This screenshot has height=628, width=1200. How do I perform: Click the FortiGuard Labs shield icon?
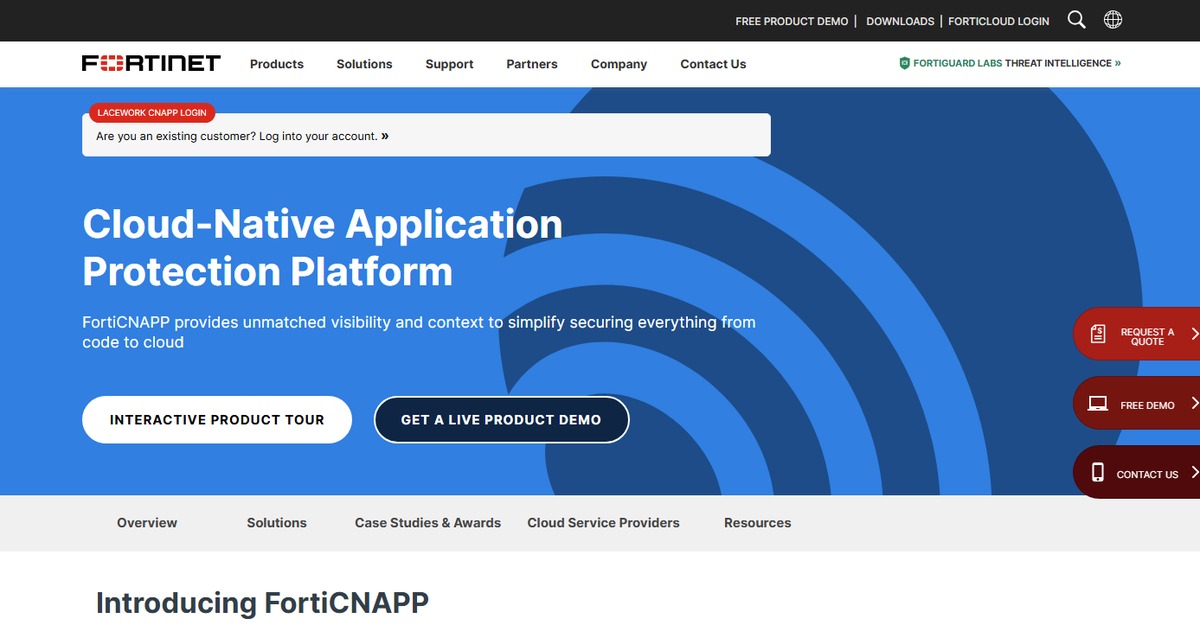(904, 63)
